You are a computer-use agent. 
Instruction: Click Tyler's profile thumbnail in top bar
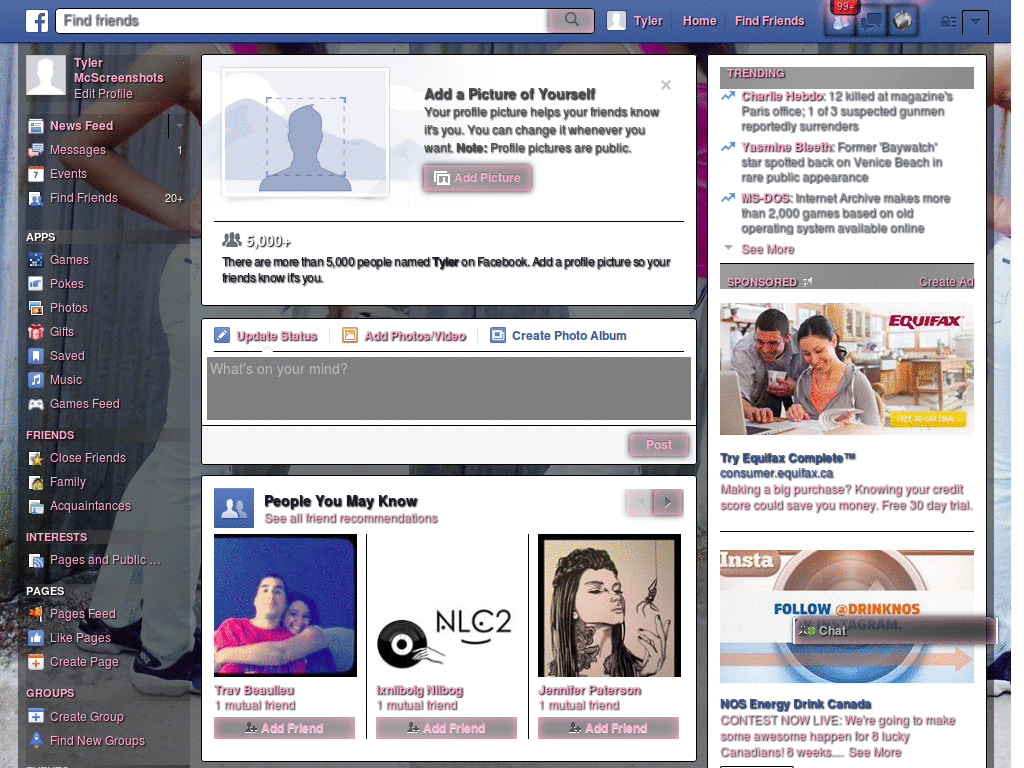(616, 21)
